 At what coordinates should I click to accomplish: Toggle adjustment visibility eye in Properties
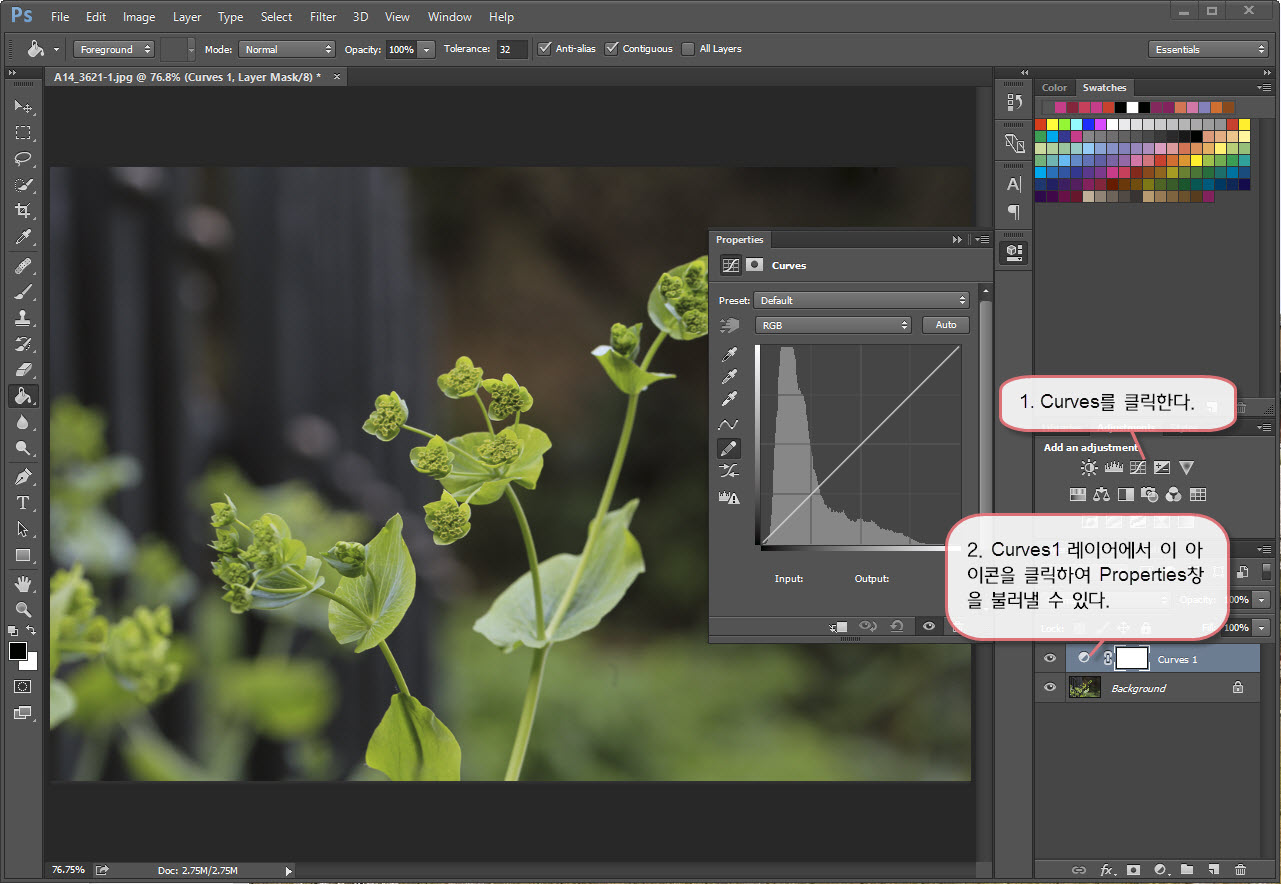coord(929,626)
